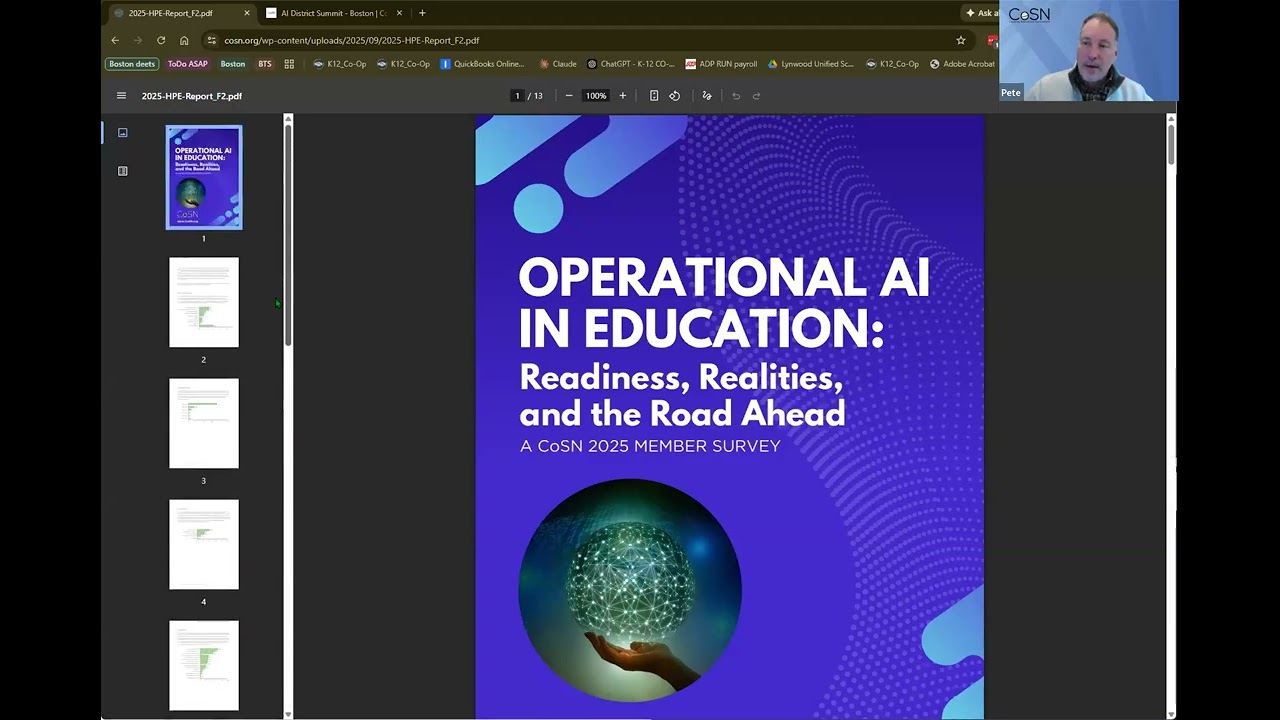
Task: Close the 2025-HPE-Report_F2.pdf tab
Action: point(247,13)
